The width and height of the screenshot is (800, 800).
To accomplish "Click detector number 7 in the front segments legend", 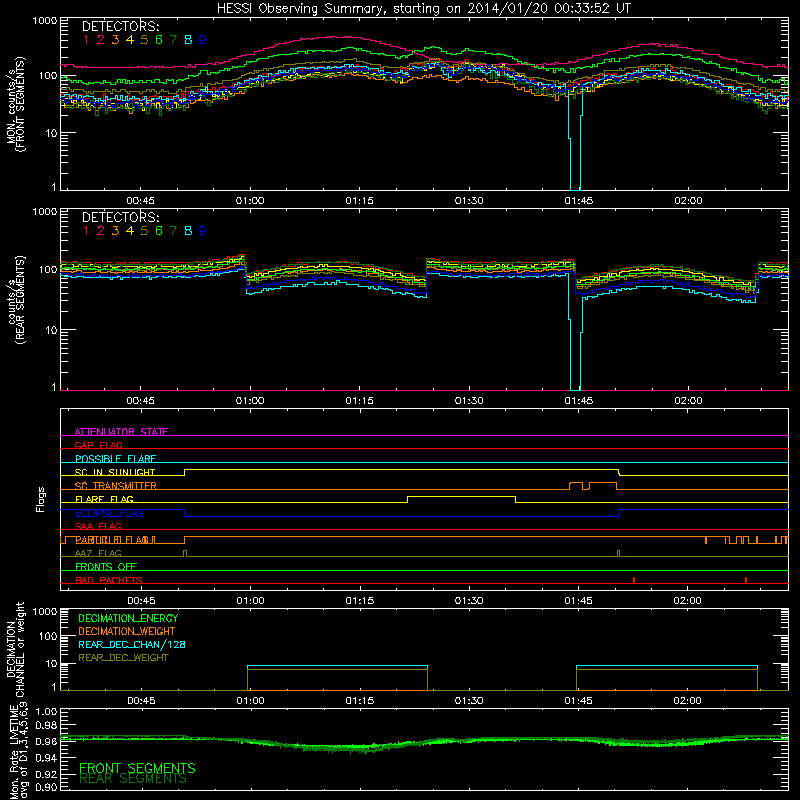I will pos(173,40).
